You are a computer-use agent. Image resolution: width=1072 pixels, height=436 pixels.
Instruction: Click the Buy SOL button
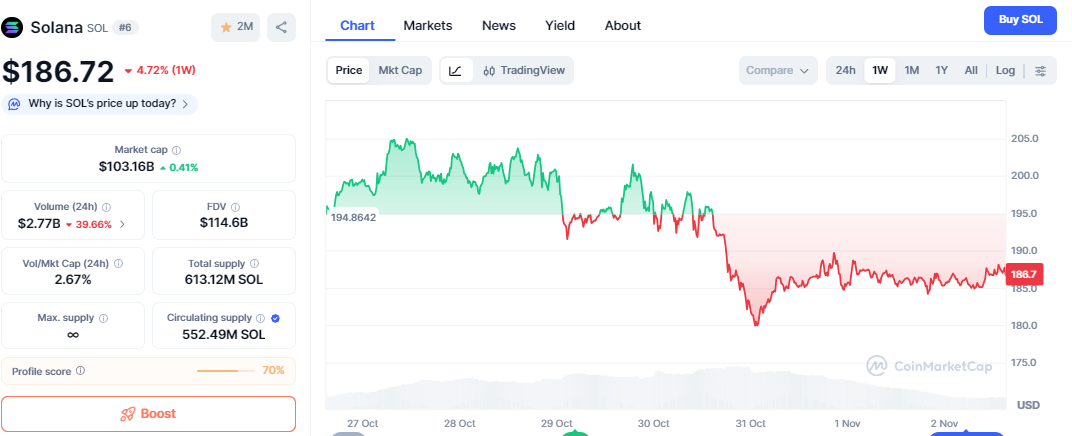tap(1020, 20)
